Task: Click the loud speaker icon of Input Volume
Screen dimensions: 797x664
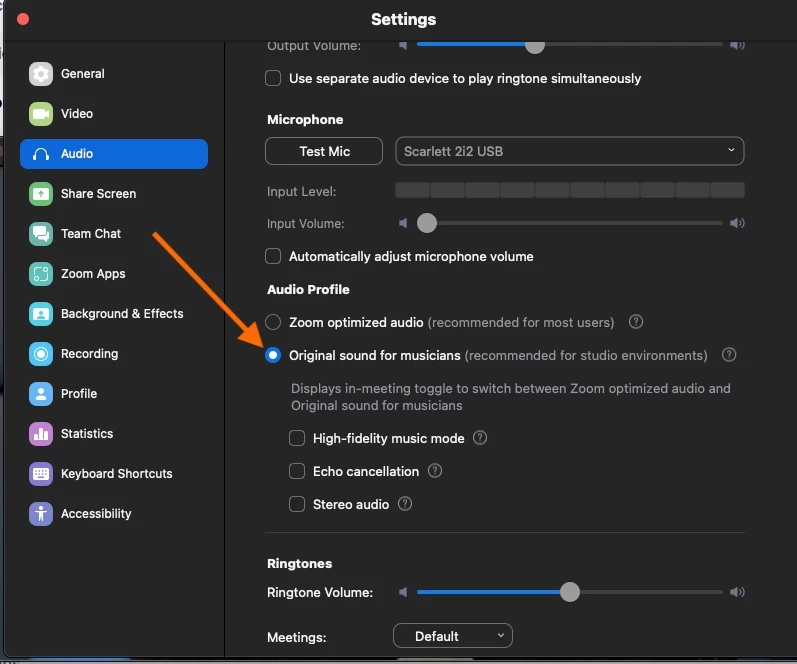Action: pyautogui.click(x=737, y=223)
